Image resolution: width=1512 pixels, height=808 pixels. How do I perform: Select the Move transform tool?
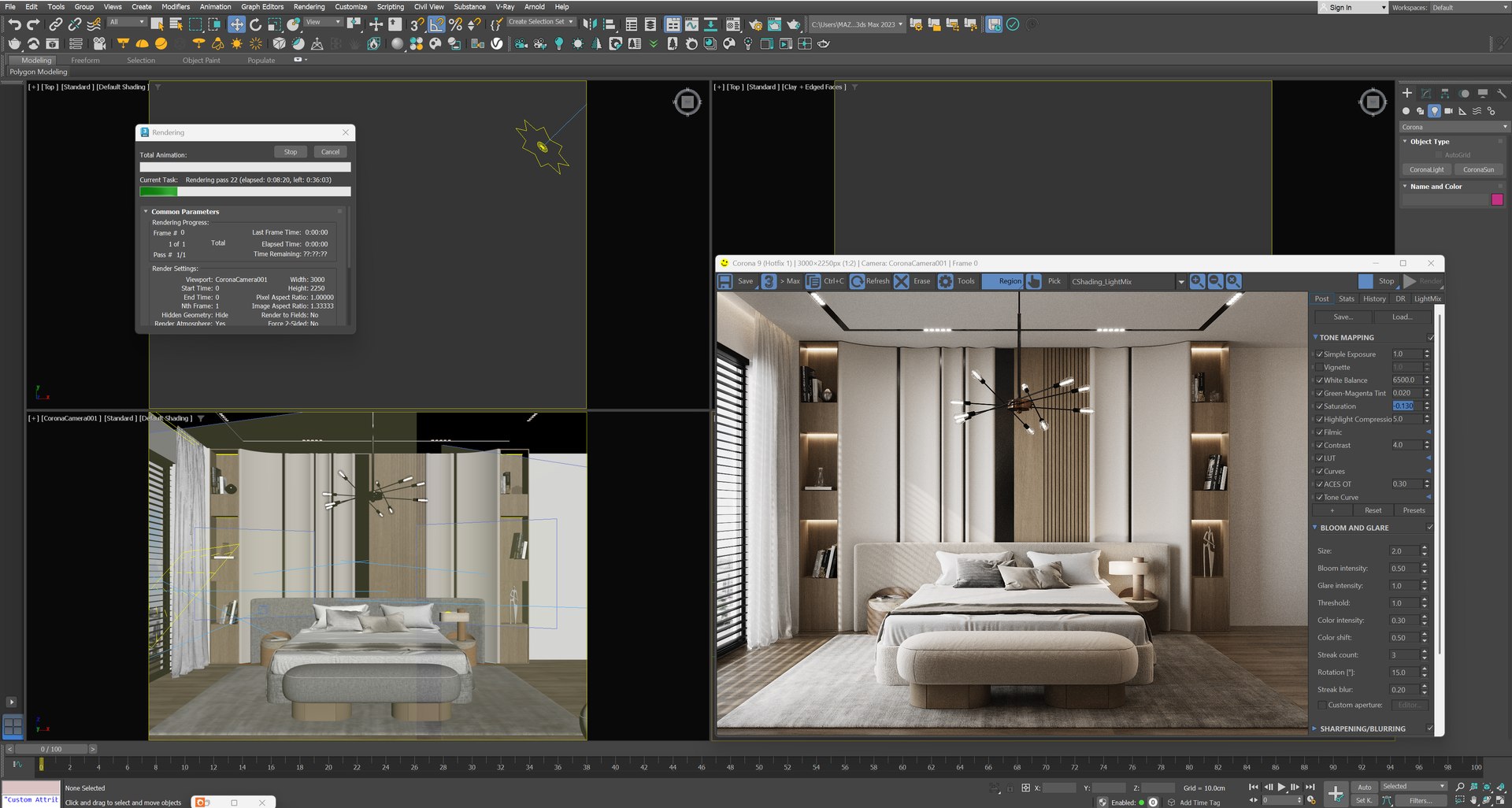(x=236, y=24)
